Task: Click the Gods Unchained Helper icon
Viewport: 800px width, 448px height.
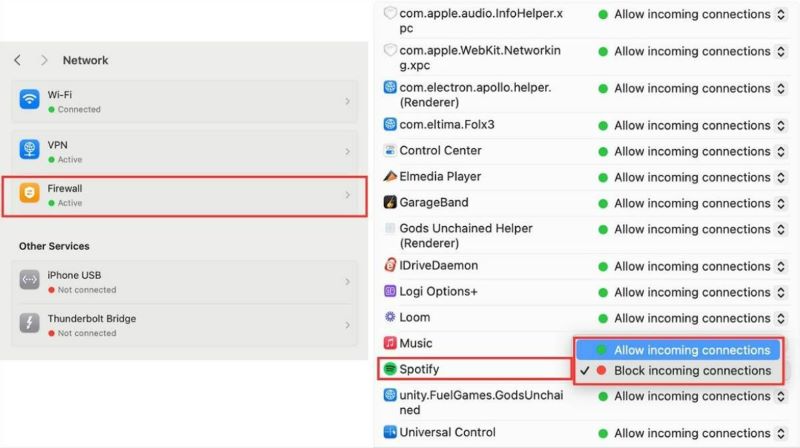Action: (x=390, y=228)
